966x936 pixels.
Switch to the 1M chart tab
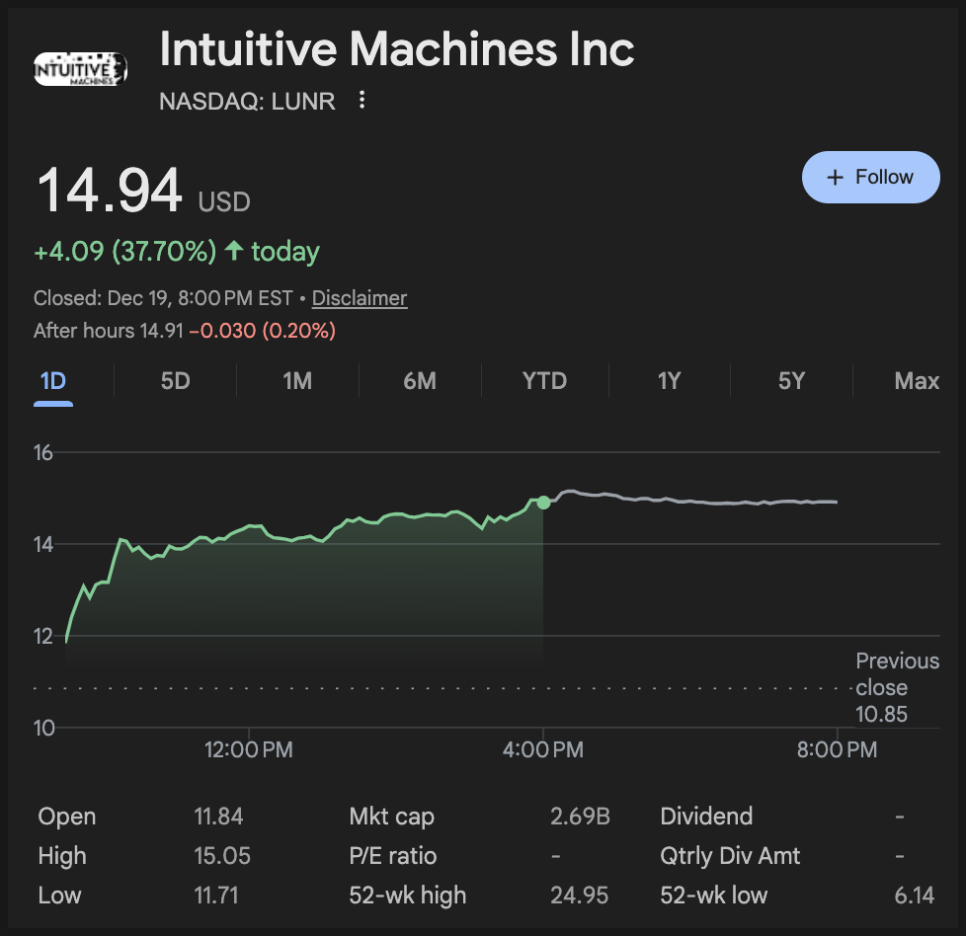[x=297, y=381]
